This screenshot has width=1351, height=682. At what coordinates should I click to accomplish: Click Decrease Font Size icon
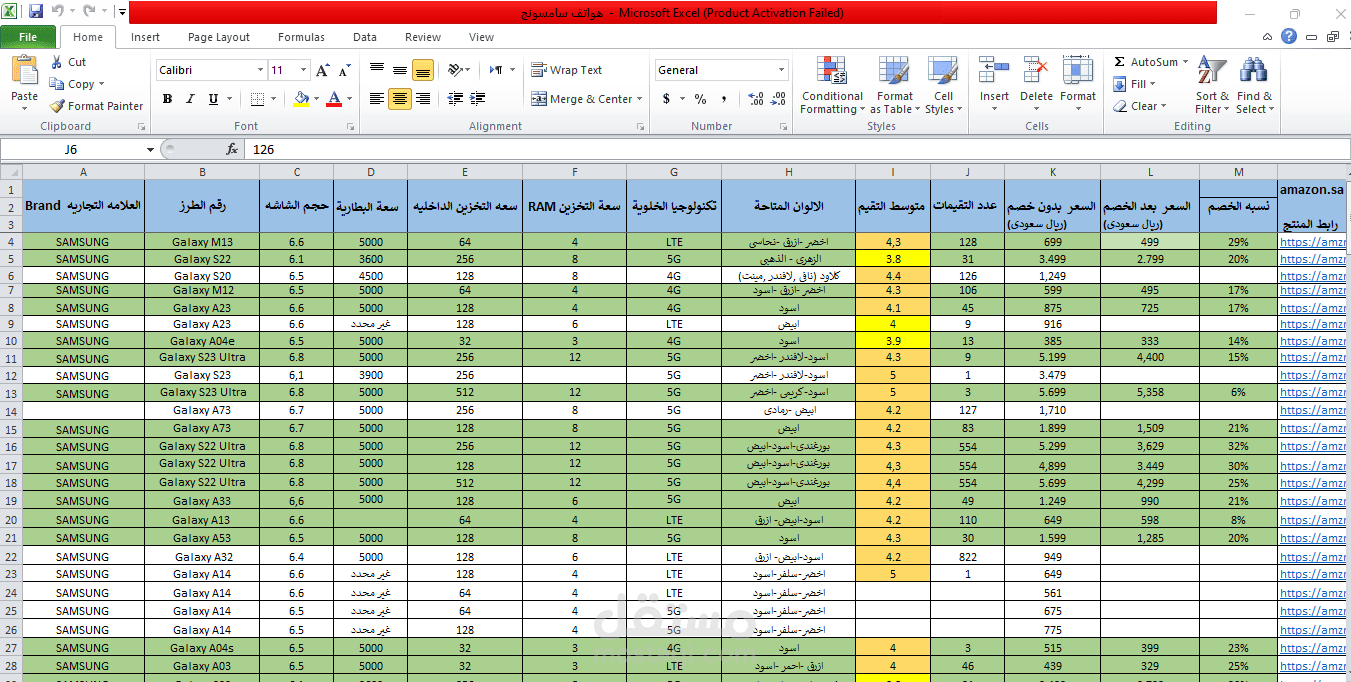[344, 70]
